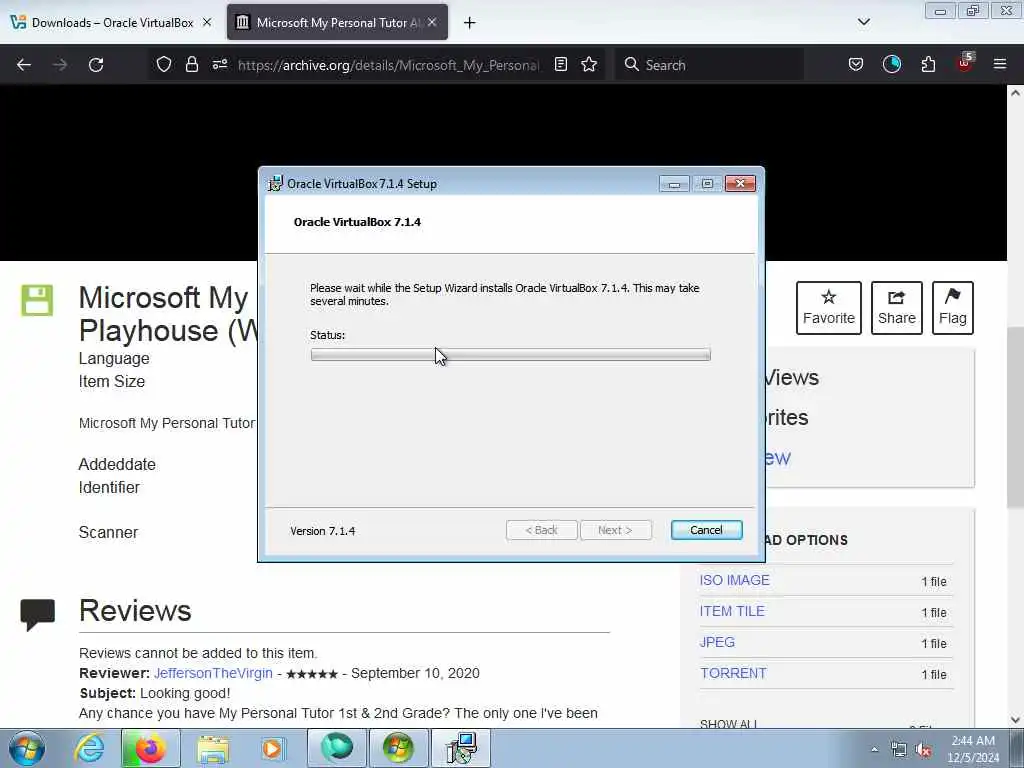The height and width of the screenshot is (768, 1024).
Task: Flag this archive item
Action: 952,308
